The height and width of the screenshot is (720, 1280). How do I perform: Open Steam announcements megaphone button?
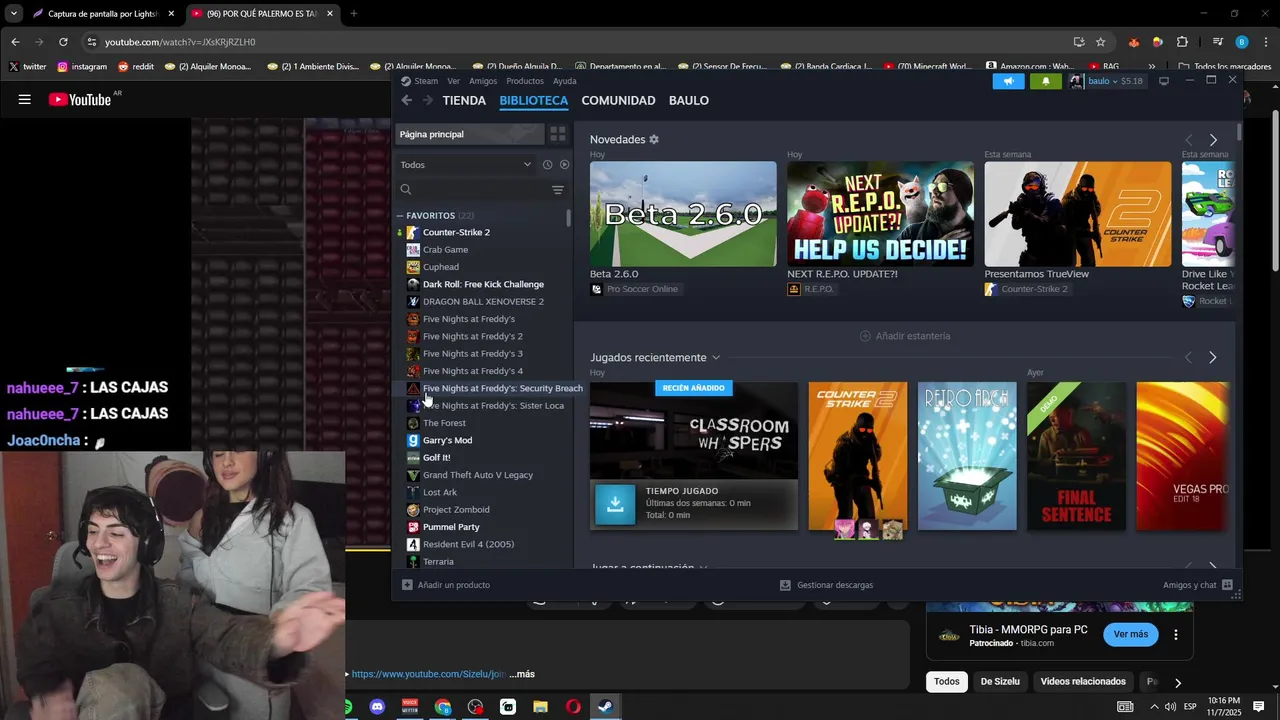pos(1008,81)
